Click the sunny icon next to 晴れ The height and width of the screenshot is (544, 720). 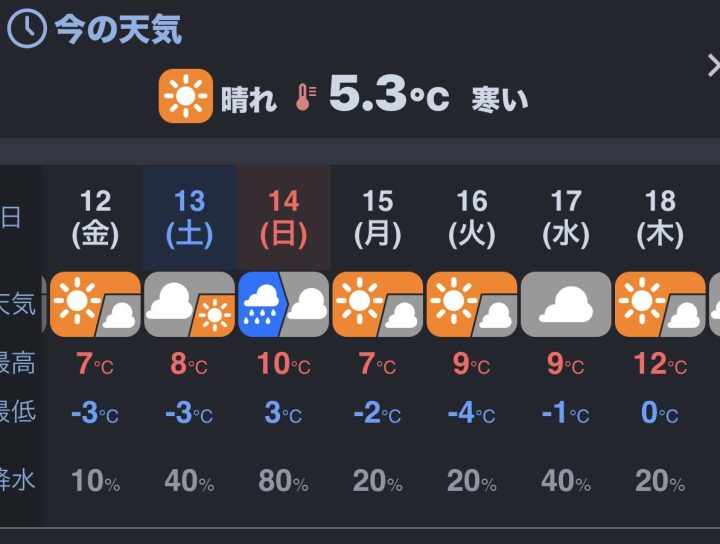[x=185, y=96]
